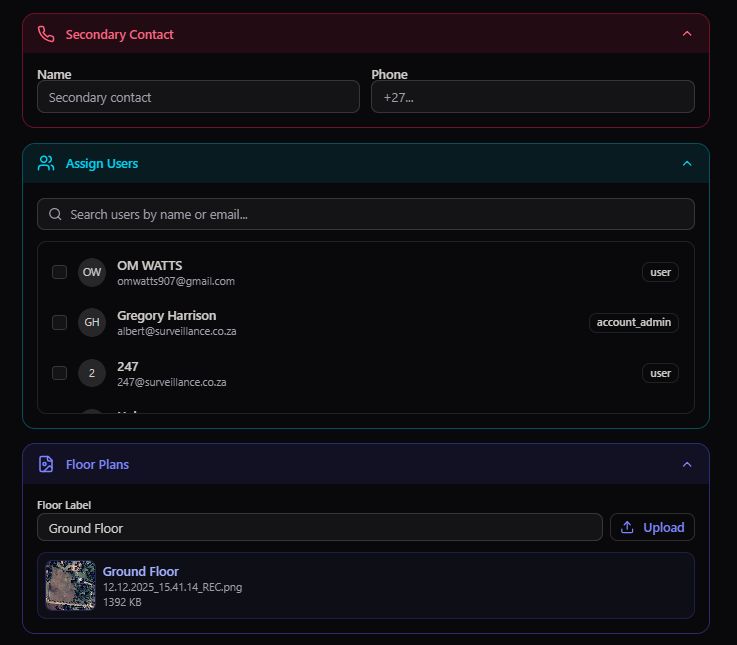Click the OW avatar for OM WATTS
Viewport: 737px width, 645px height.
(92, 272)
